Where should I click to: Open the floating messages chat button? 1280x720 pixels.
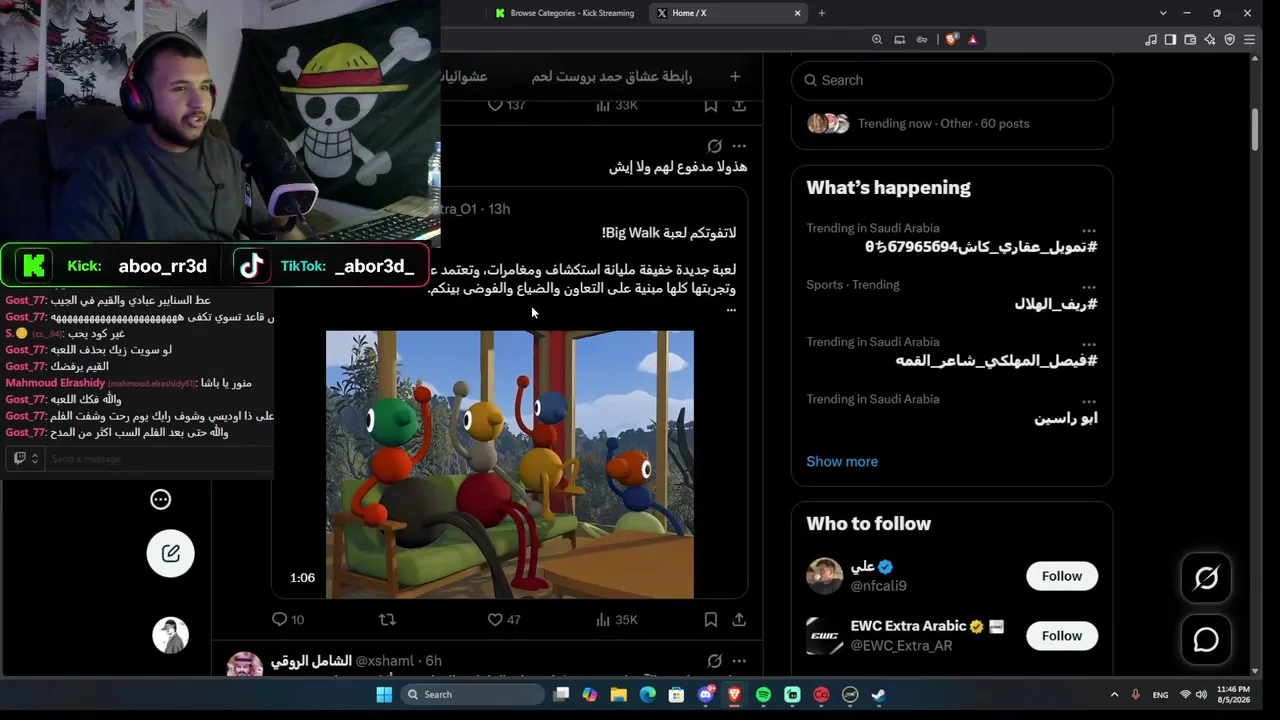click(x=1206, y=640)
